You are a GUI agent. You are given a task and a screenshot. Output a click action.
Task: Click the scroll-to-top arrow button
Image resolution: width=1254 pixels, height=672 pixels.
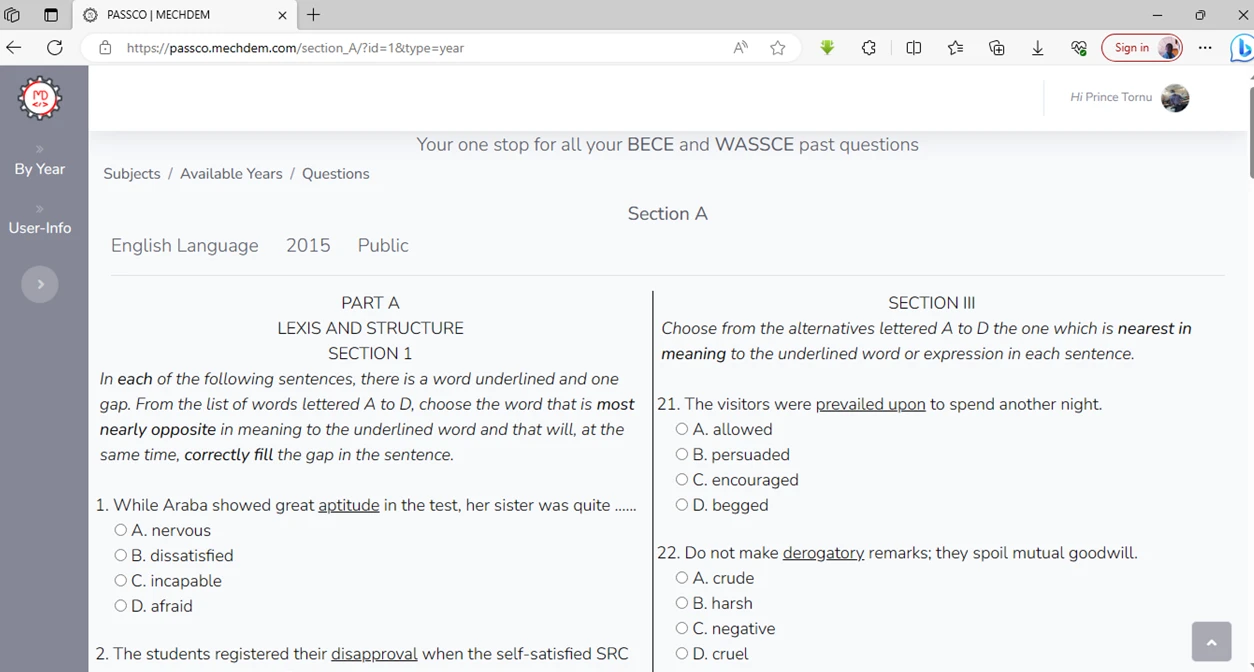[x=1211, y=641]
